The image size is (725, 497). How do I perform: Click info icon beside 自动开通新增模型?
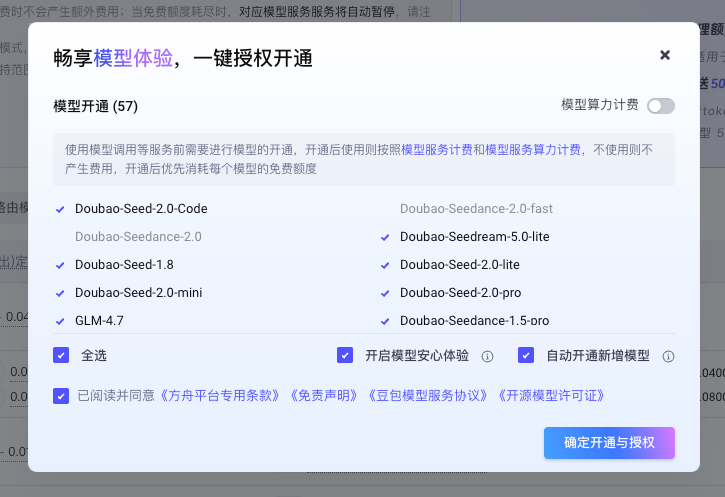pos(668,356)
